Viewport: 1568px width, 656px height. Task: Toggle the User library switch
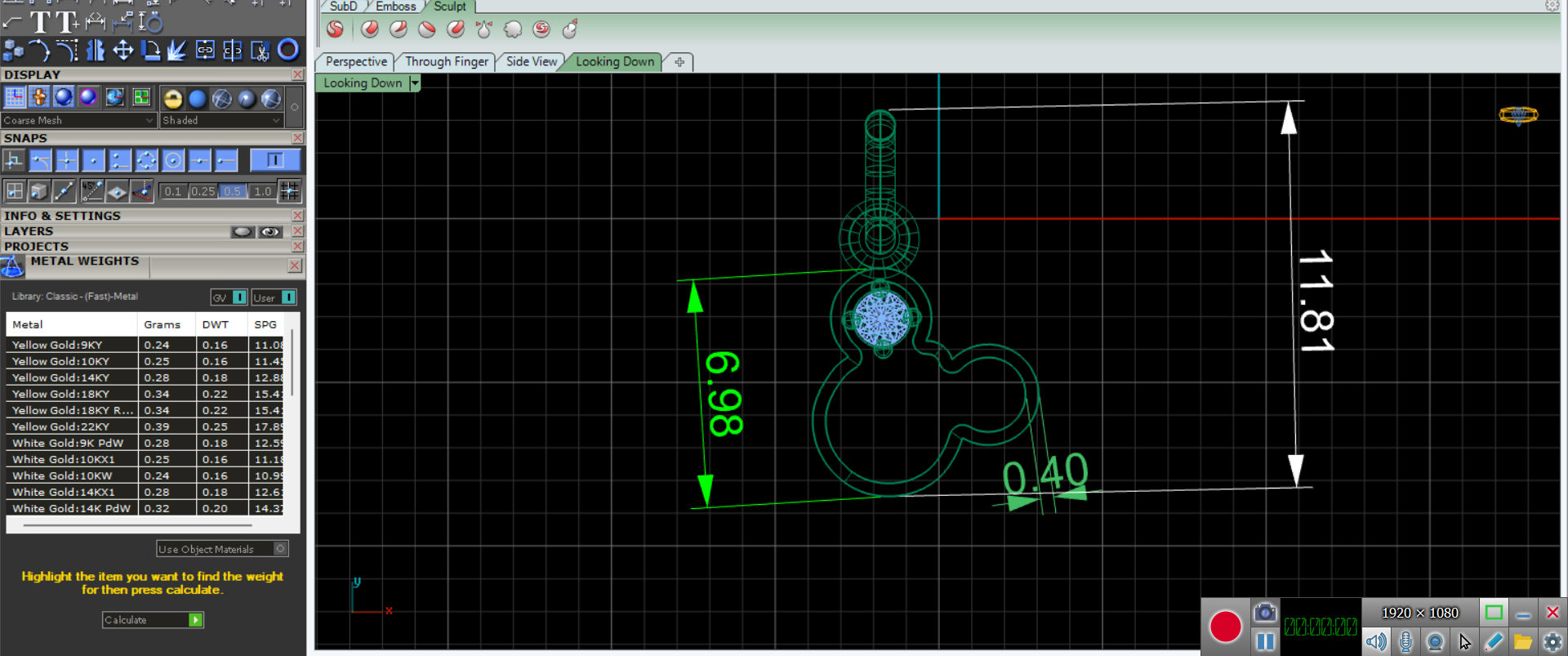[288, 297]
